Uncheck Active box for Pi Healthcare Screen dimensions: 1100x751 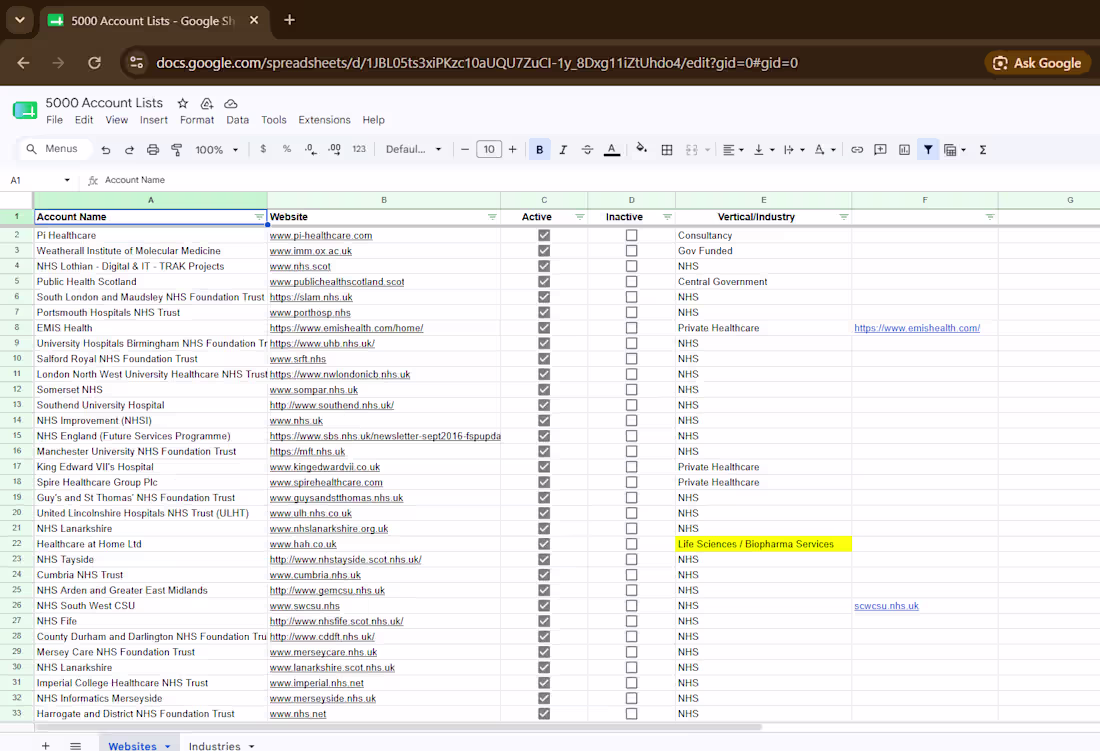(x=544, y=236)
